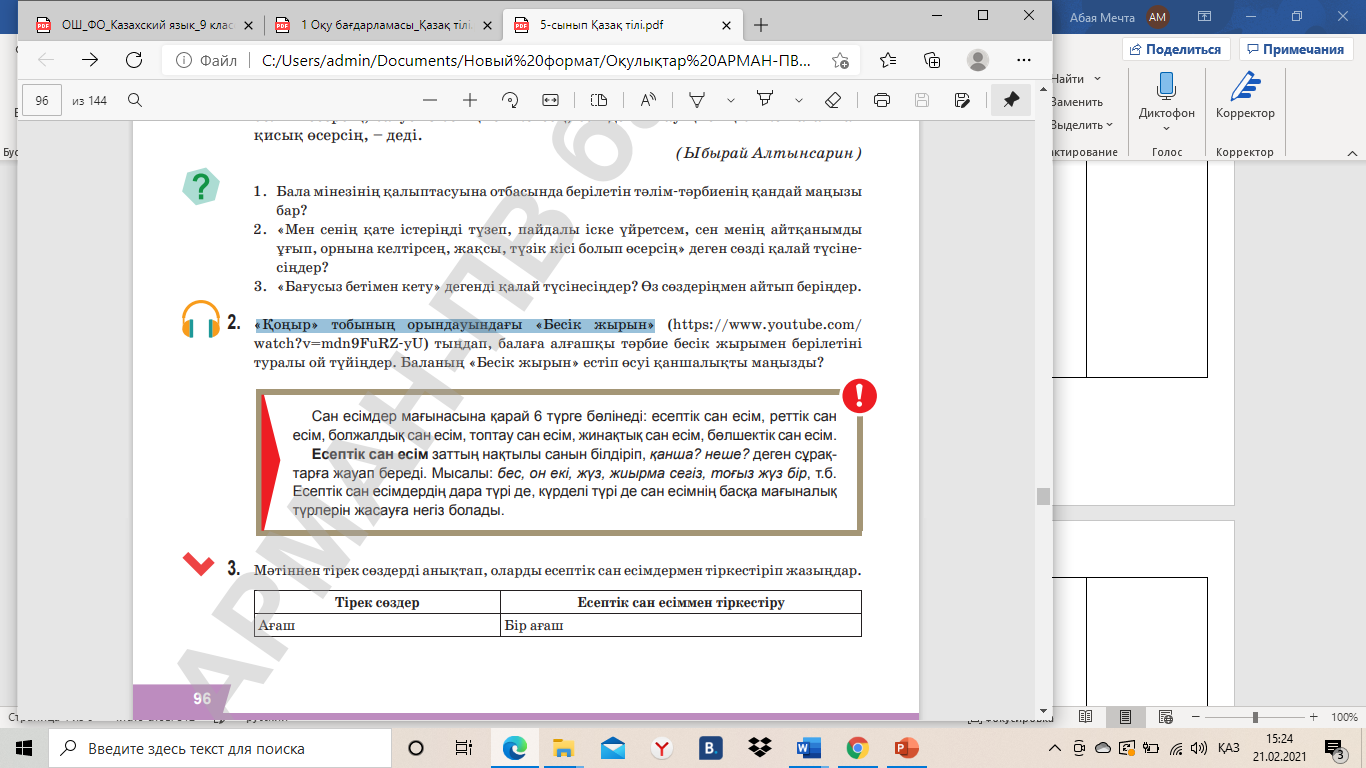Click Заменить in Word ribbon
The width and height of the screenshot is (1366, 768).
coord(1077,101)
